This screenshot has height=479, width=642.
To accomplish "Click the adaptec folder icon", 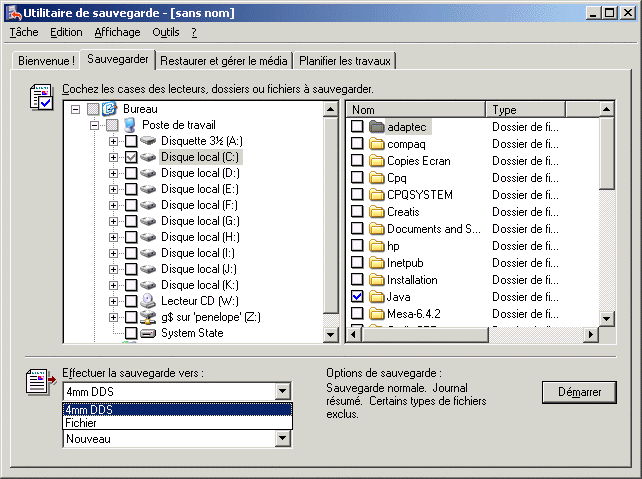I will click(377, 127).
